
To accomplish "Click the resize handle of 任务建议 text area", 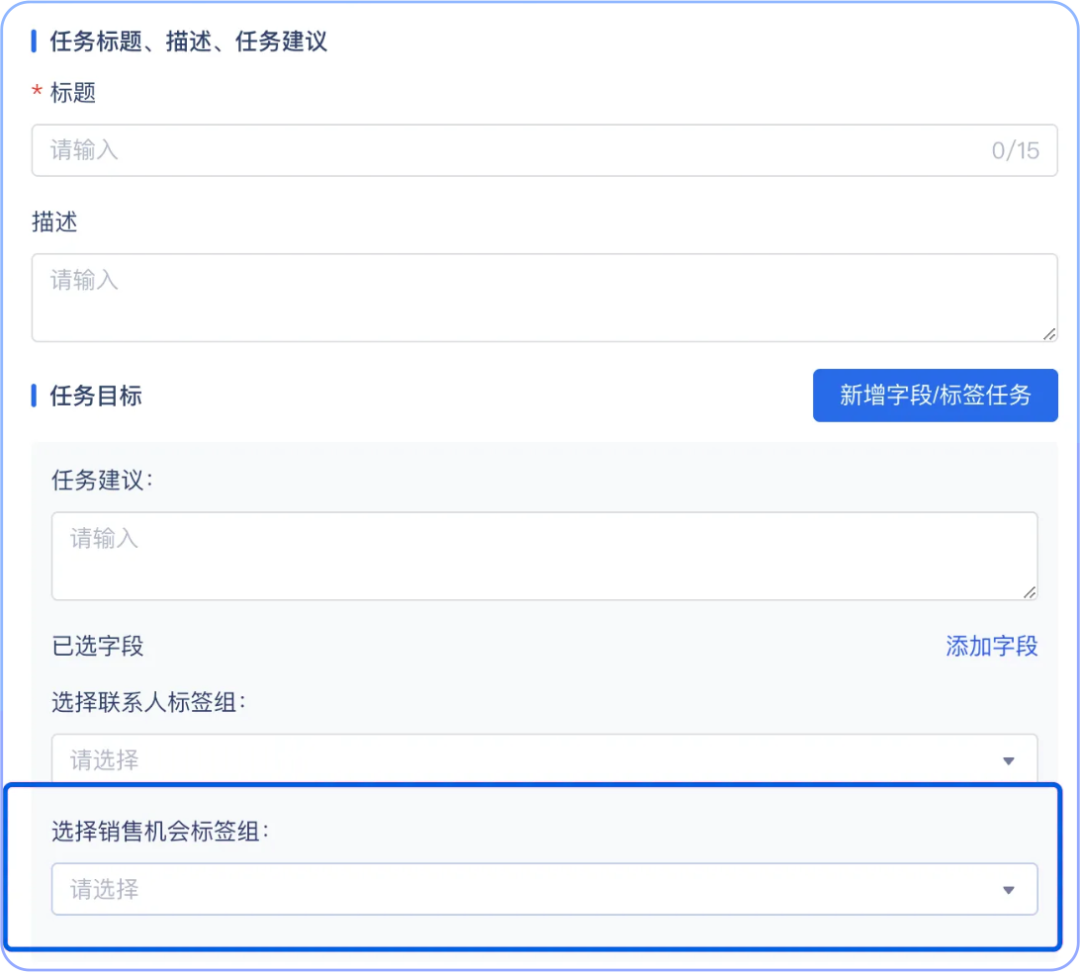I will [x=1030, y=592].
